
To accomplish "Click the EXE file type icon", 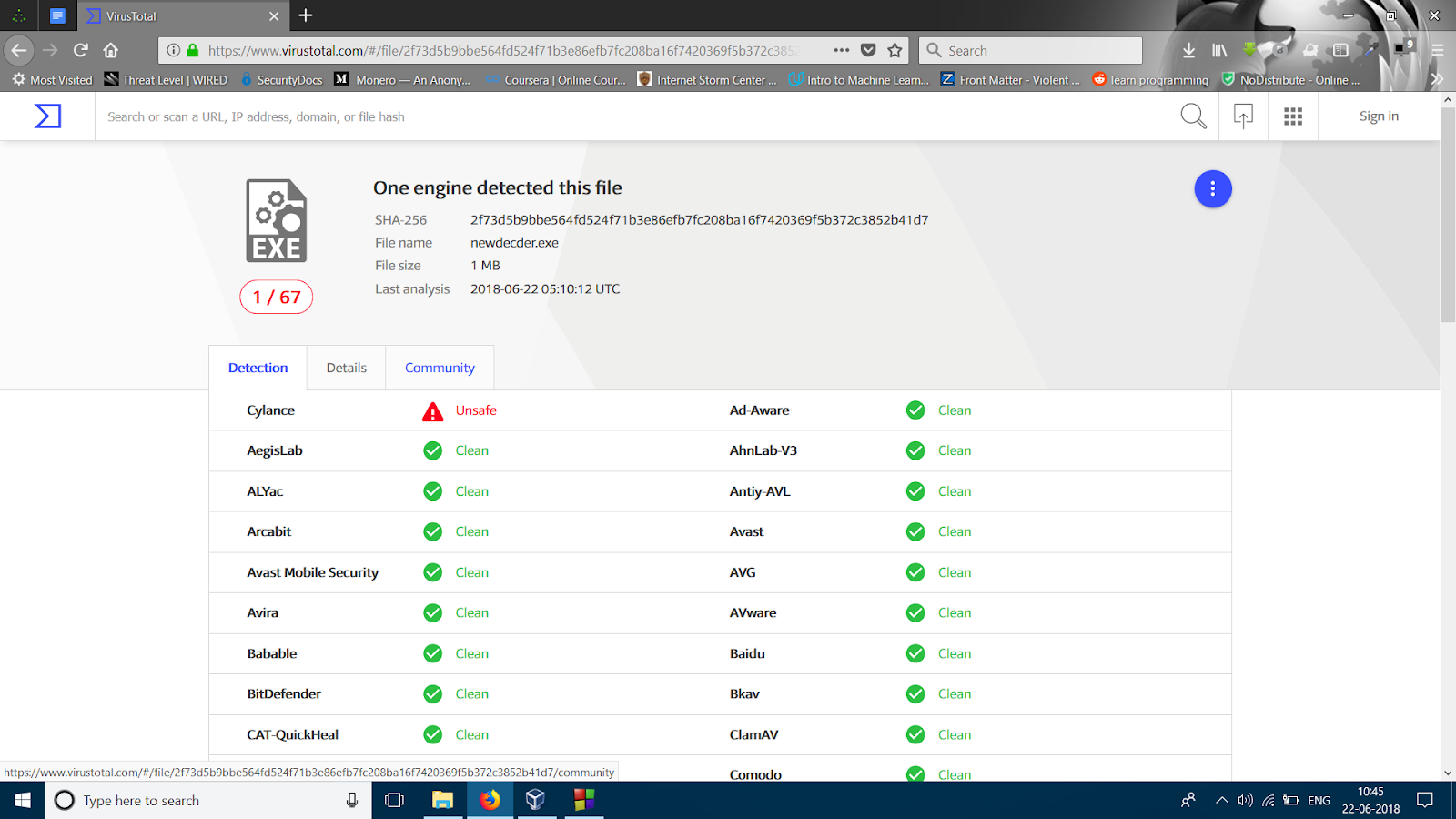I will (x=277, y=221).
